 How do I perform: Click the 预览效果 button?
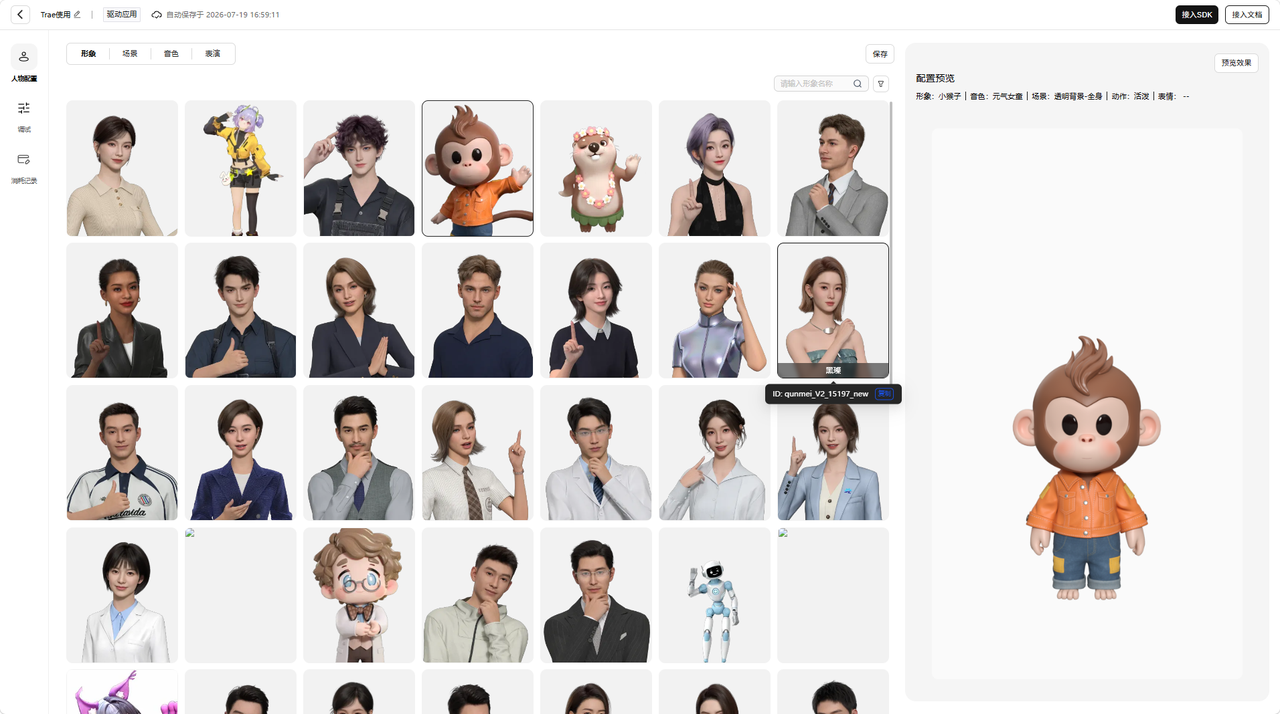(x=1237, y=63)
